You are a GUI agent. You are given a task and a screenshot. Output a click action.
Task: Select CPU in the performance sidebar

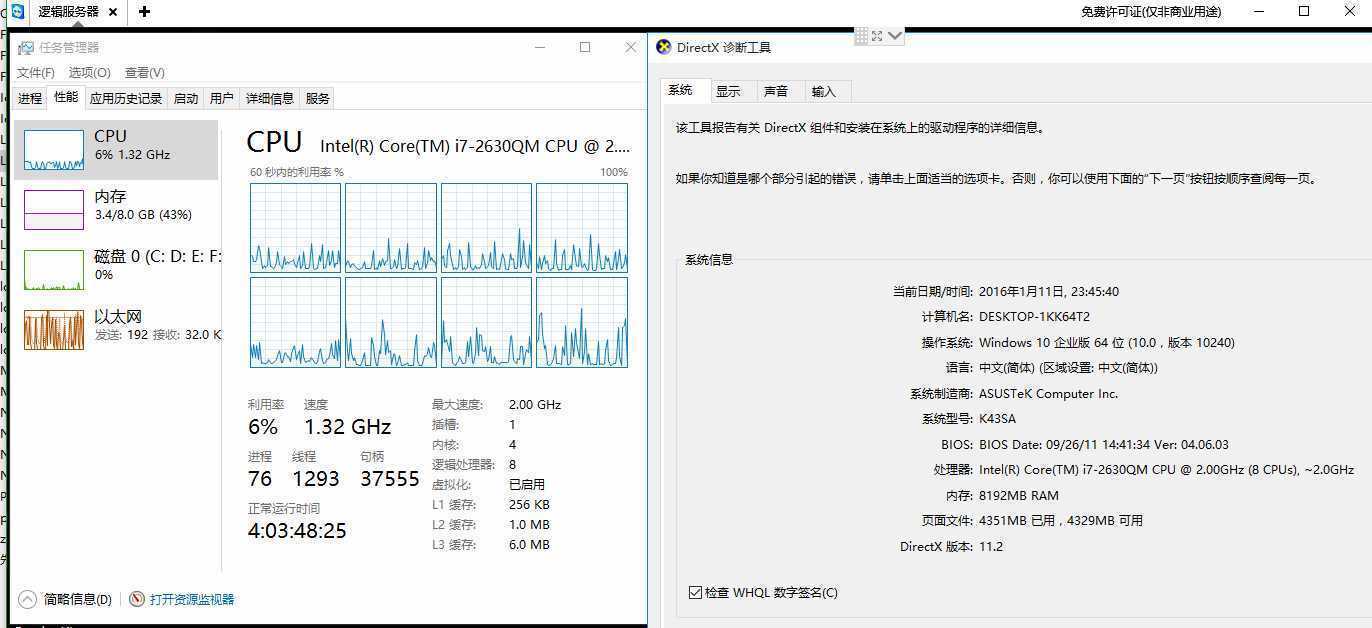tap(117, 150)
